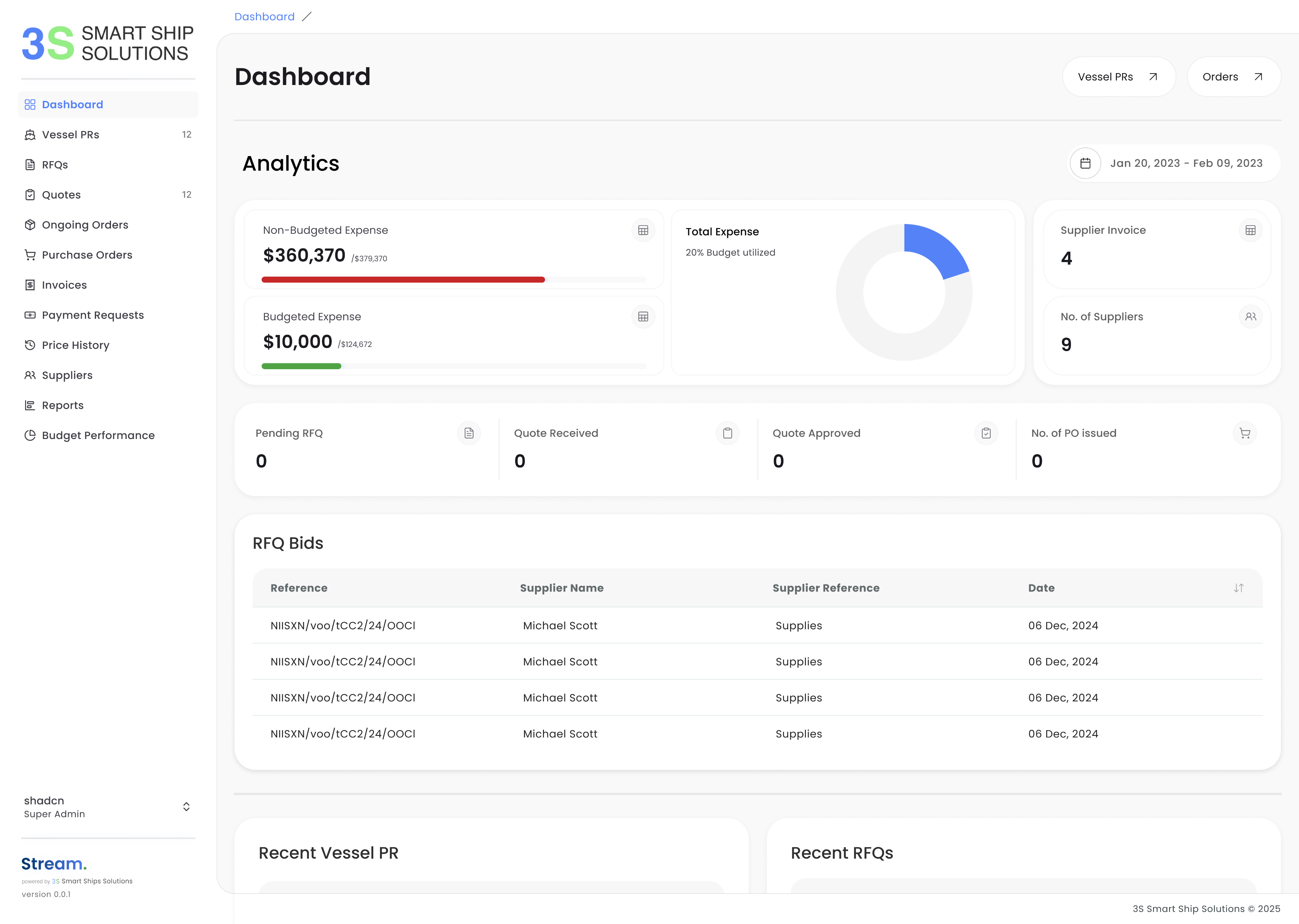This screenshot has width=1299, height=924.
Task: Click table icon on Non-Budgeted Expense card
Action: (x=643, y=230)
